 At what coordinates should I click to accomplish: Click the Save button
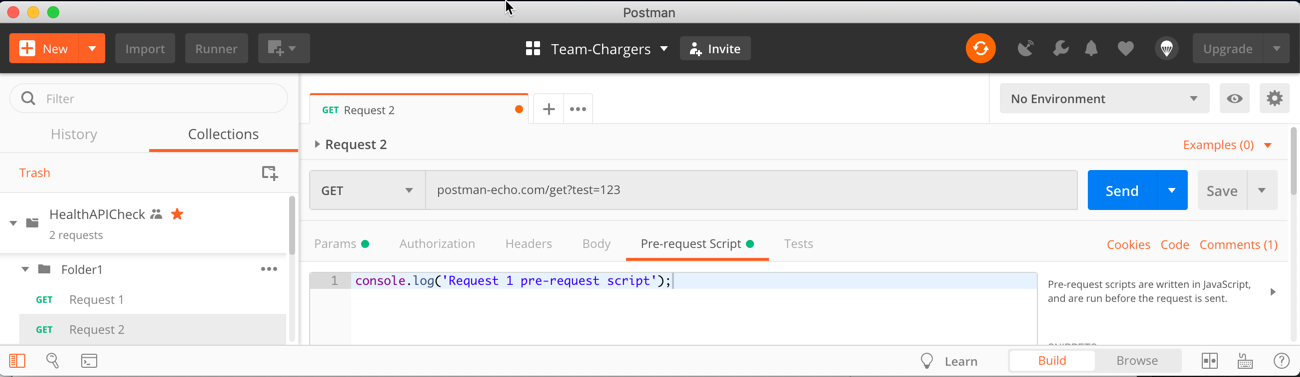[1222, 190]
